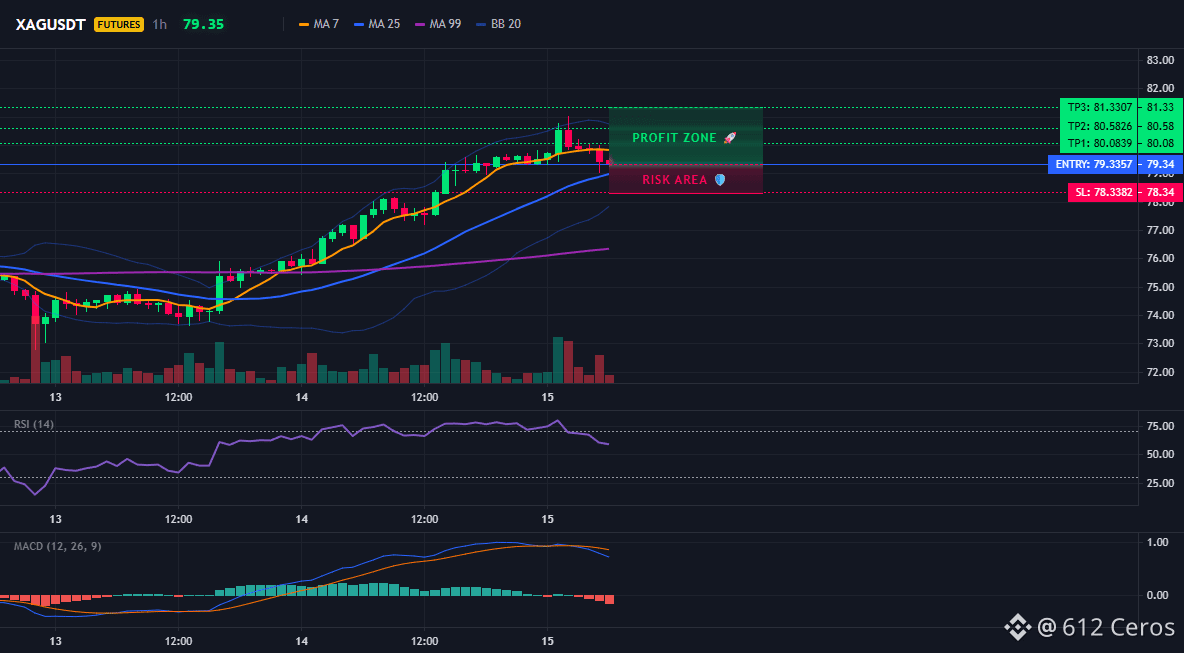The image size is (1184, 653).
Task: Click 25.00 on the RSI axis
Action: pos(1161,483)
